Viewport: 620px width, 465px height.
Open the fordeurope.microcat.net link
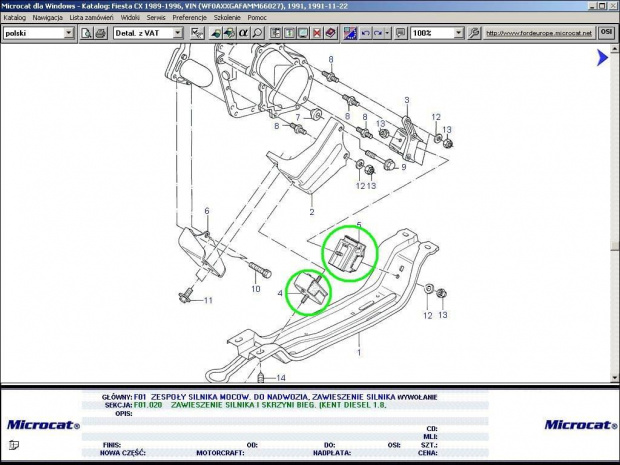[x=539, y=33]
